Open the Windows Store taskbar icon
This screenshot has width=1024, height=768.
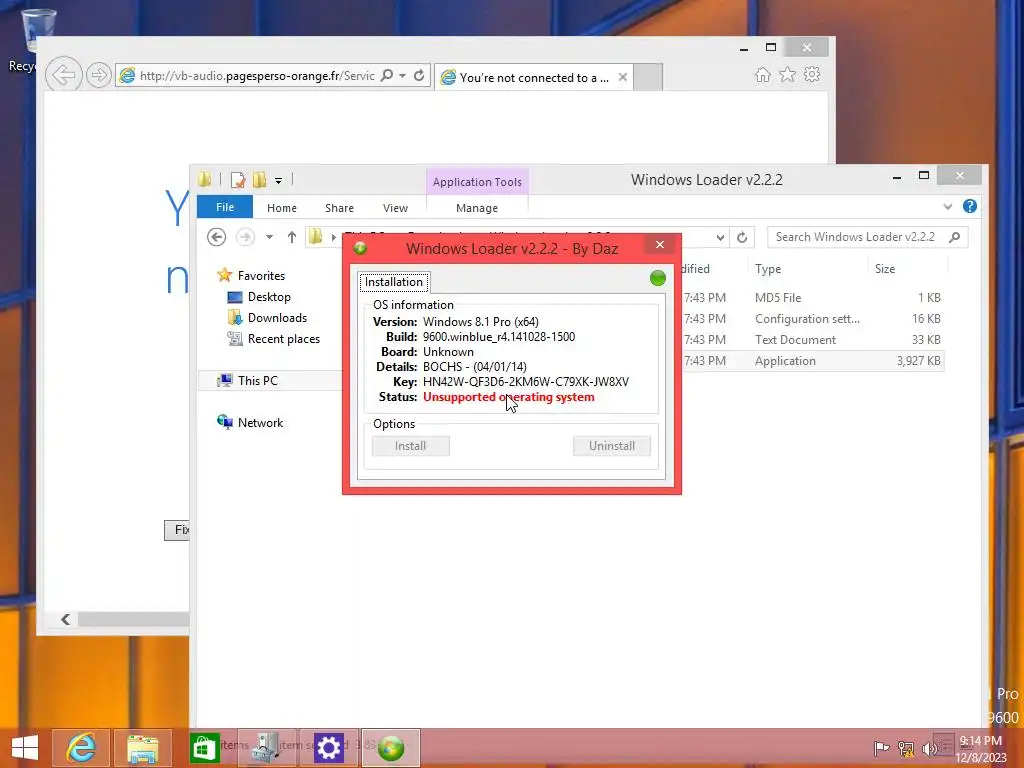pyautogui.click(x=204, y=748)
